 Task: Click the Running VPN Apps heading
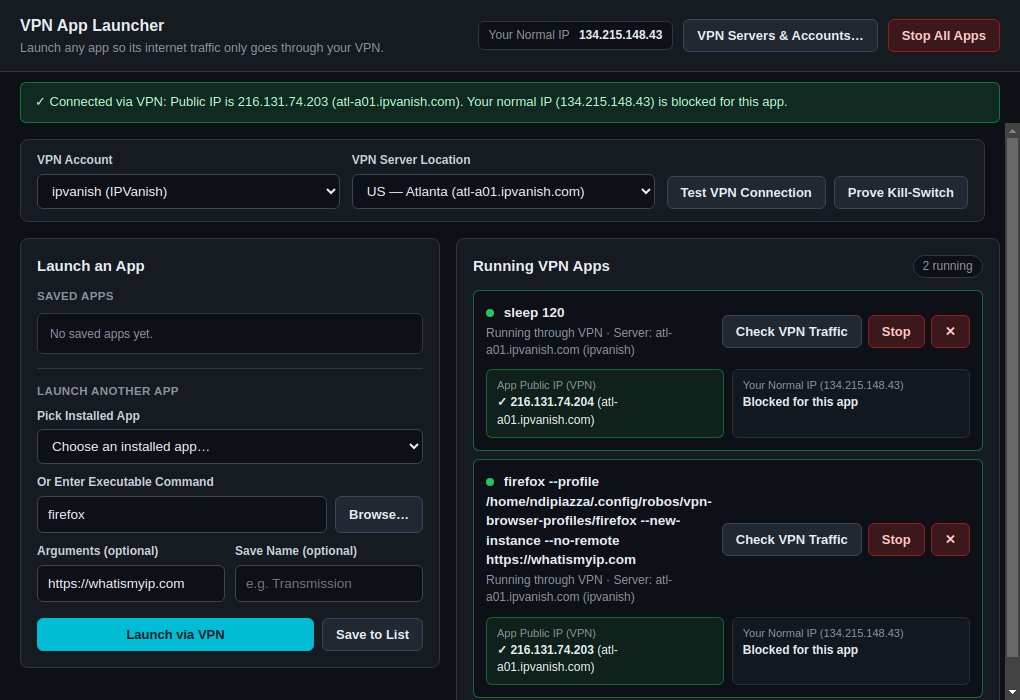coord(541,266)
